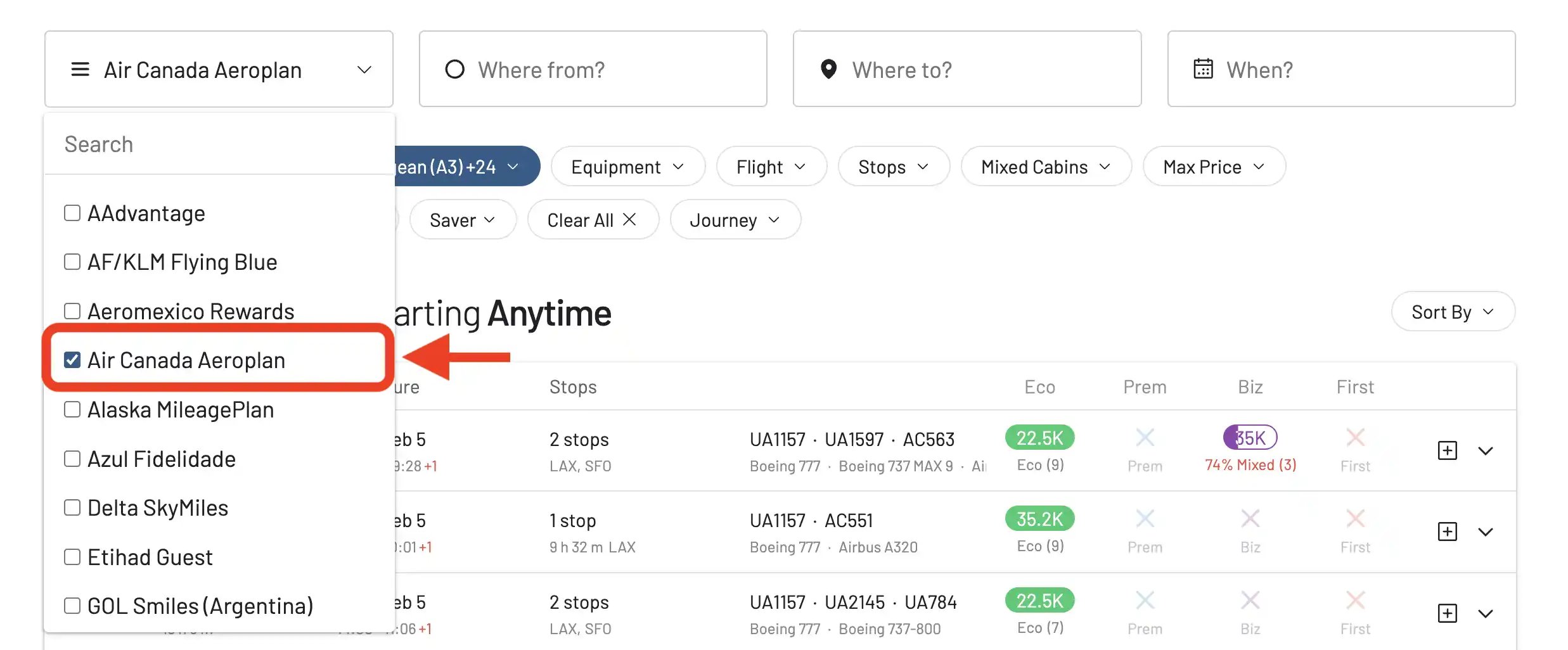The height and width of the screenshot is (650, 1568).
Task: Check the AAdvantage checkbox
Action: point(72,213)
